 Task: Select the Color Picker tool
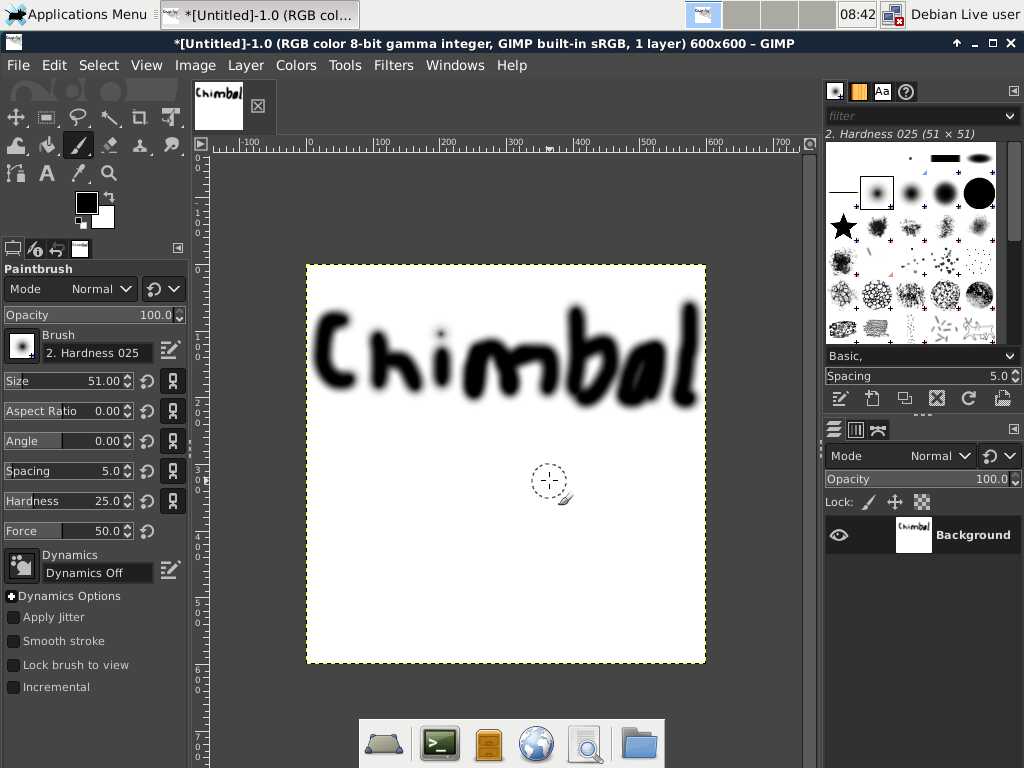point(78,174)
